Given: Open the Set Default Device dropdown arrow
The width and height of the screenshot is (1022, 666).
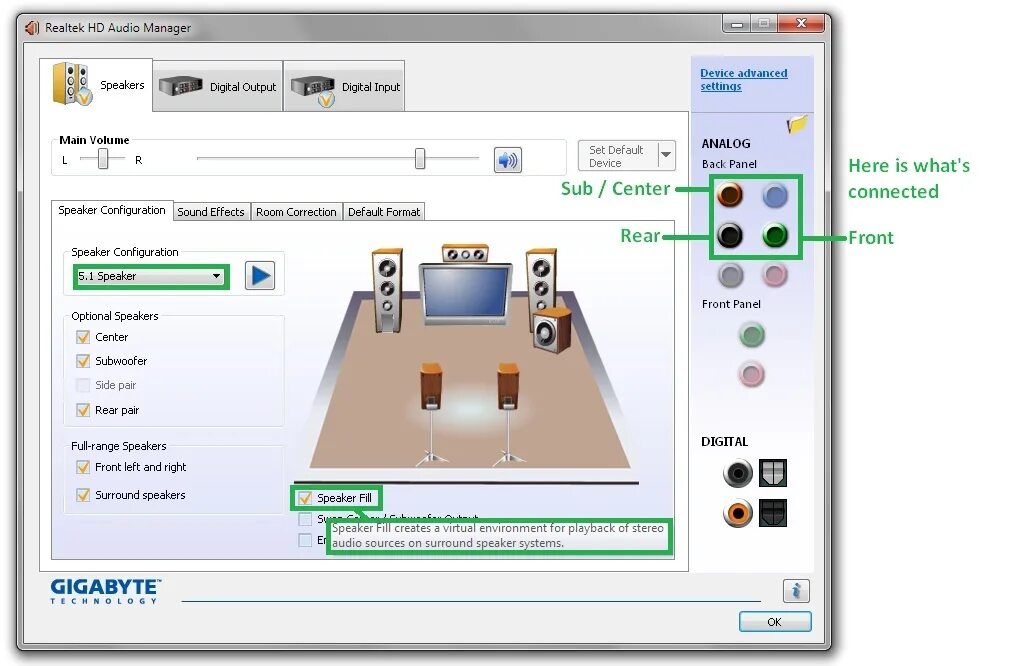Looking at the screenshot, I should [666, 155].
